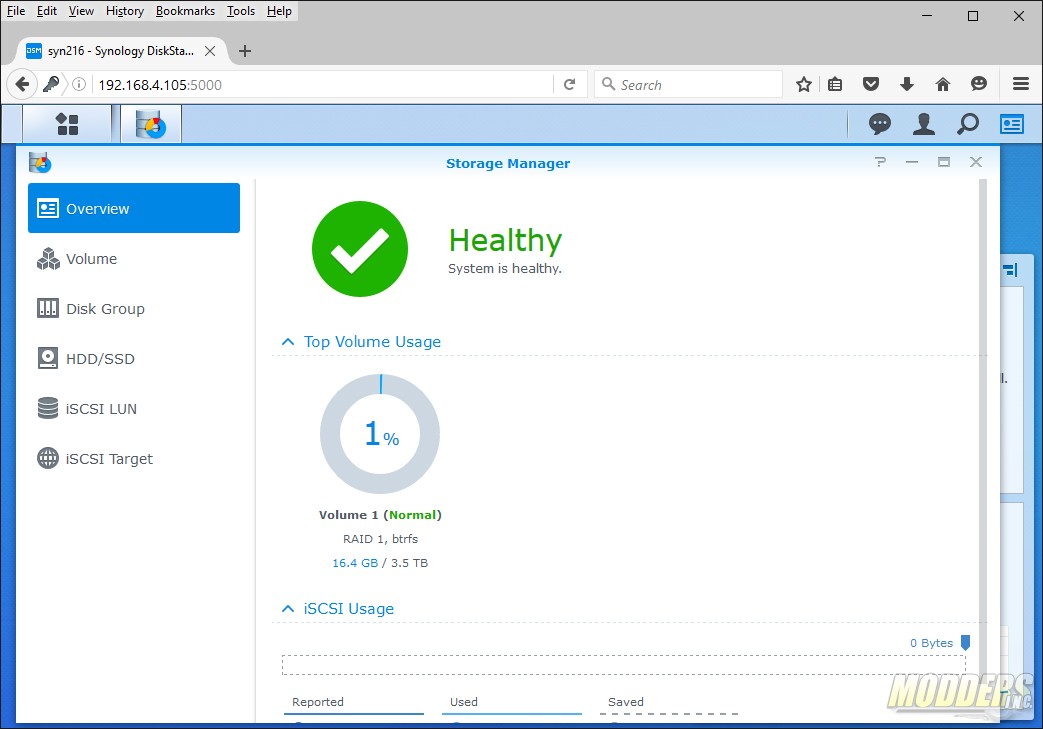
Task: Click the System is healthy text
Action: [505, 268]
